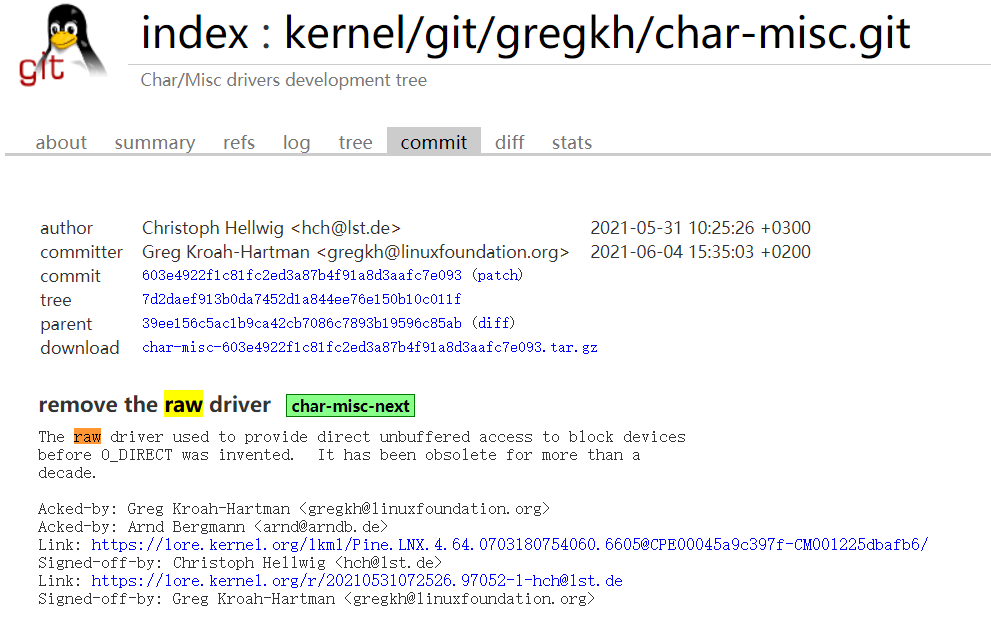Open parent commit 39ee156c link

coord(301,324)
